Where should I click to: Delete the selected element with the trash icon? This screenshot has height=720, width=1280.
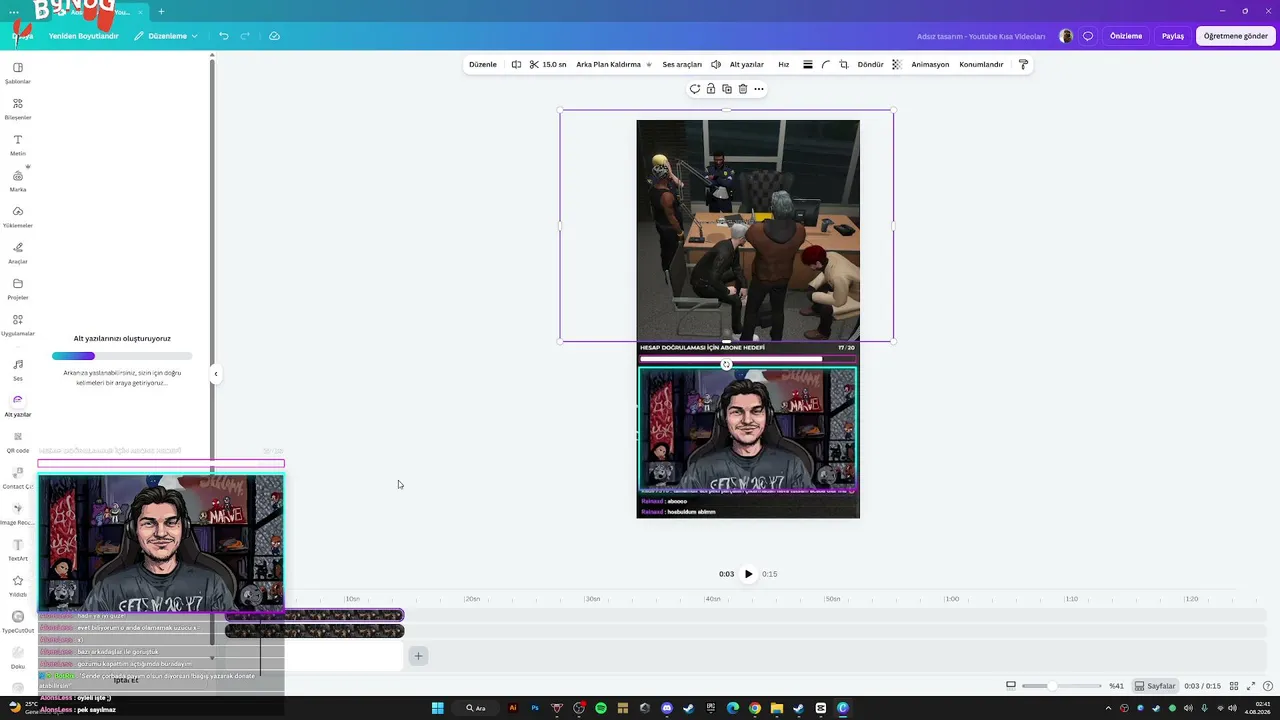(x=743, y=89)
